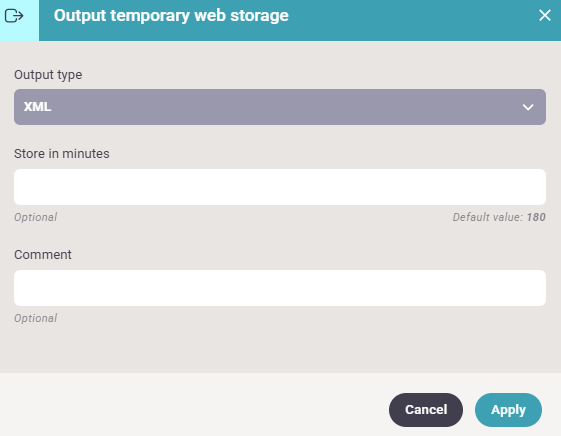The width and height of the screenshot is (561, 436).
Task: Click the Comment field label
Action: 43,255
